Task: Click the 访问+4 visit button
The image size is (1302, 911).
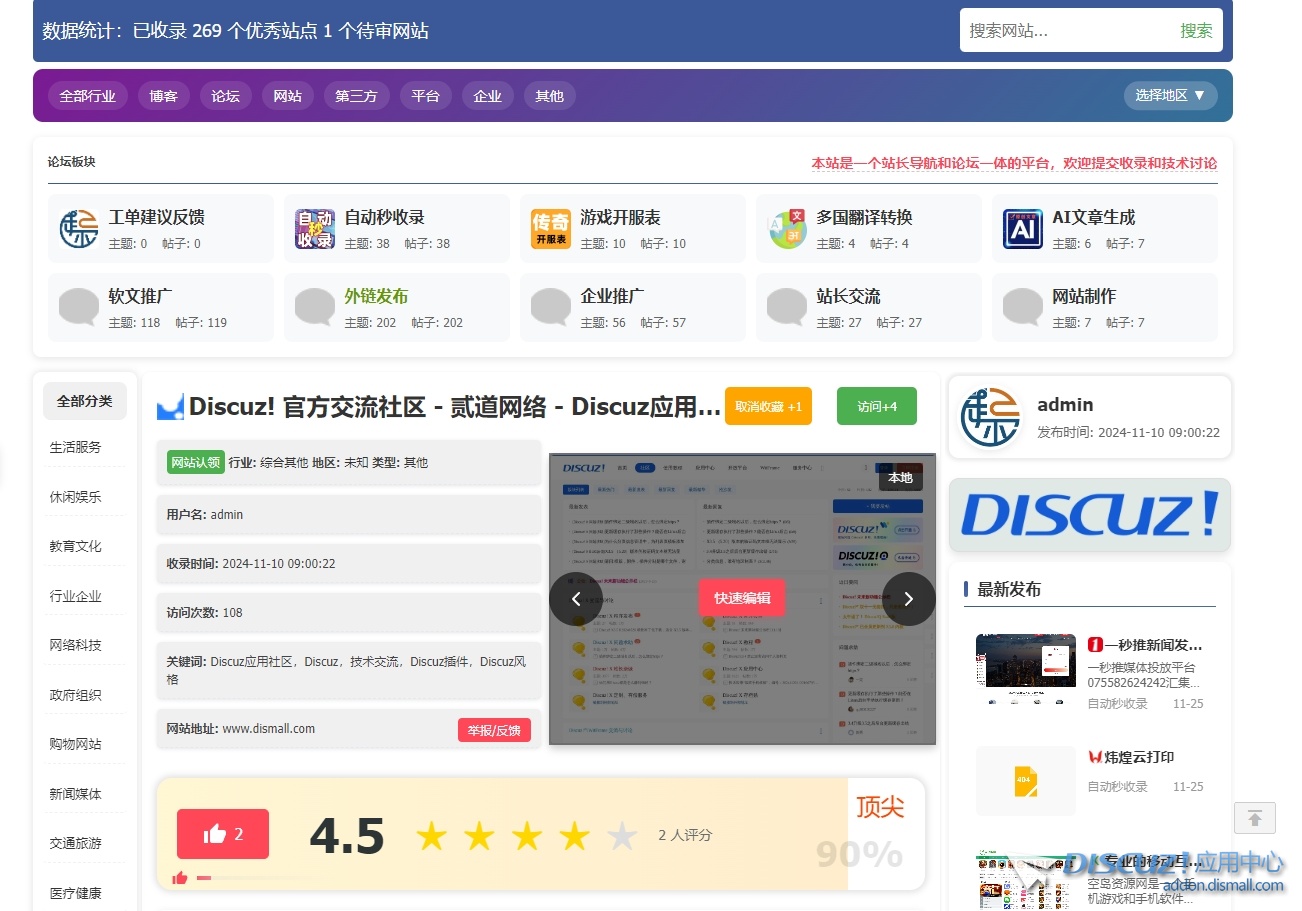Action: pos(876,406)
